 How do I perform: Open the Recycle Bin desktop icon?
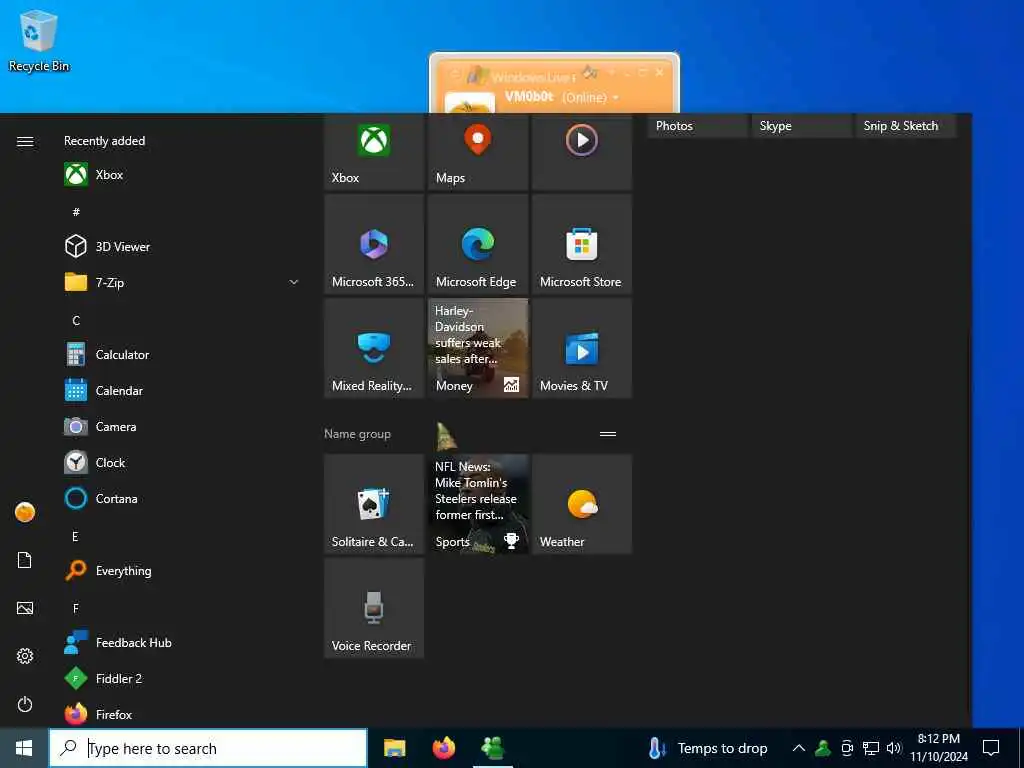(x=39, y=40)
